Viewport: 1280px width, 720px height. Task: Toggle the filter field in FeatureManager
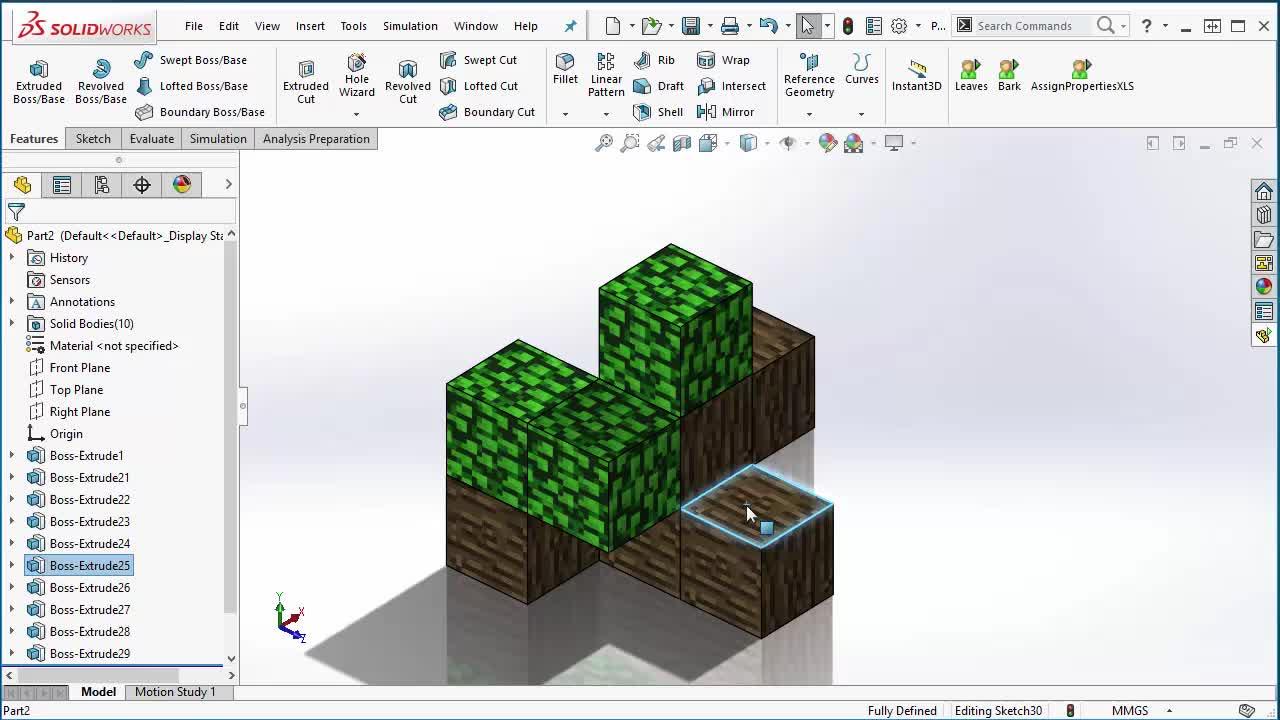point(16,211)
